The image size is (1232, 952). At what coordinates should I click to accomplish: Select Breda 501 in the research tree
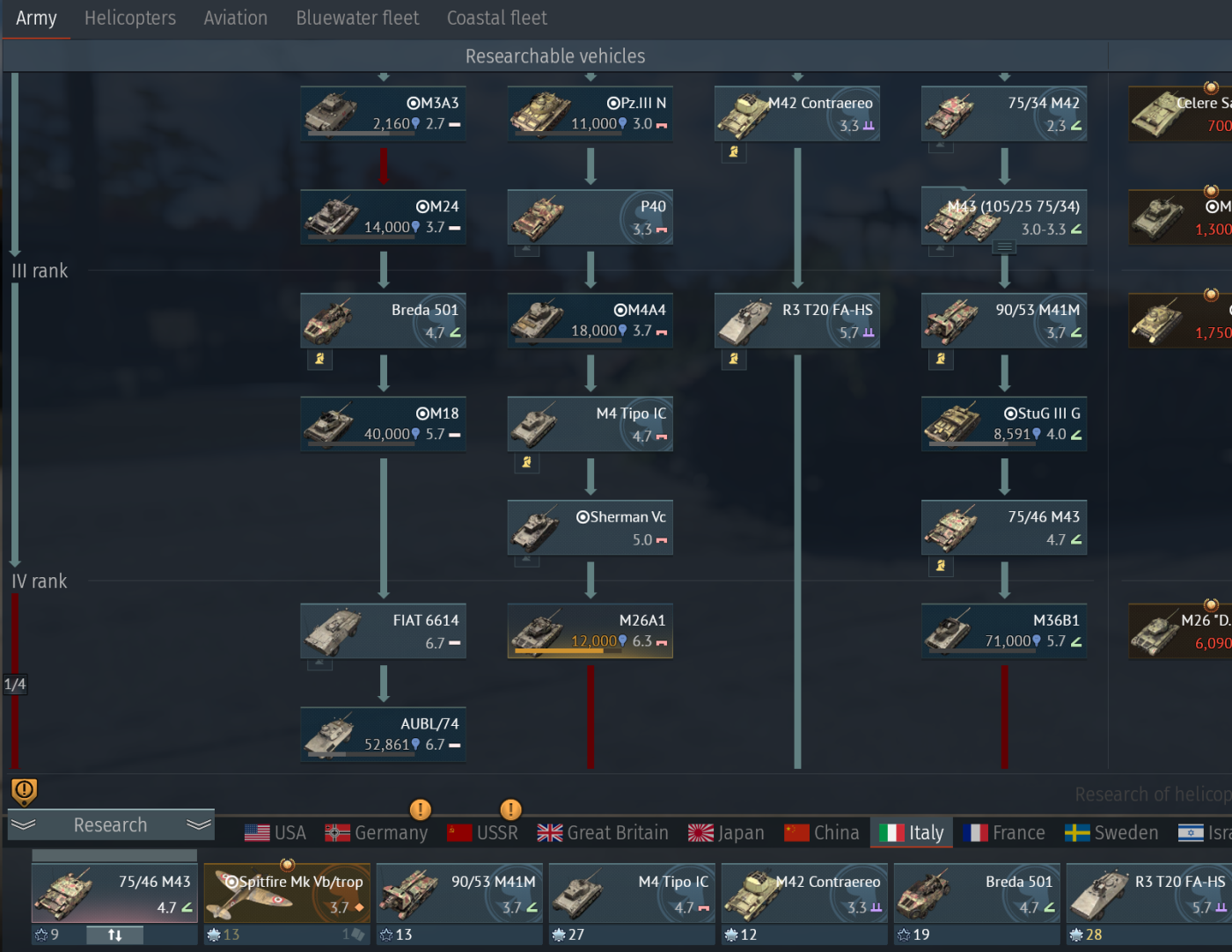point(383,320)
